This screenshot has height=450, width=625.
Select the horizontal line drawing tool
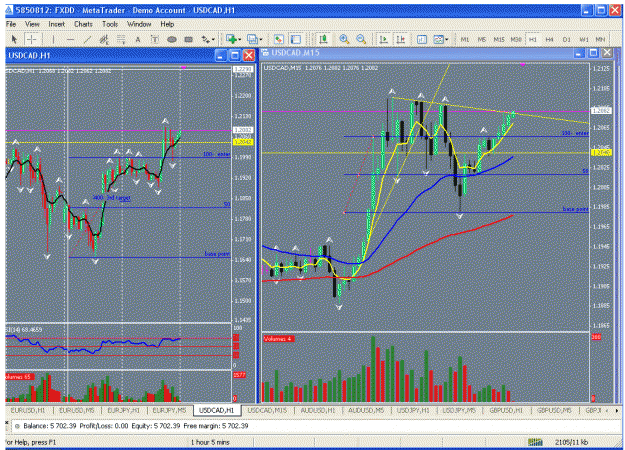pos(70,39)
